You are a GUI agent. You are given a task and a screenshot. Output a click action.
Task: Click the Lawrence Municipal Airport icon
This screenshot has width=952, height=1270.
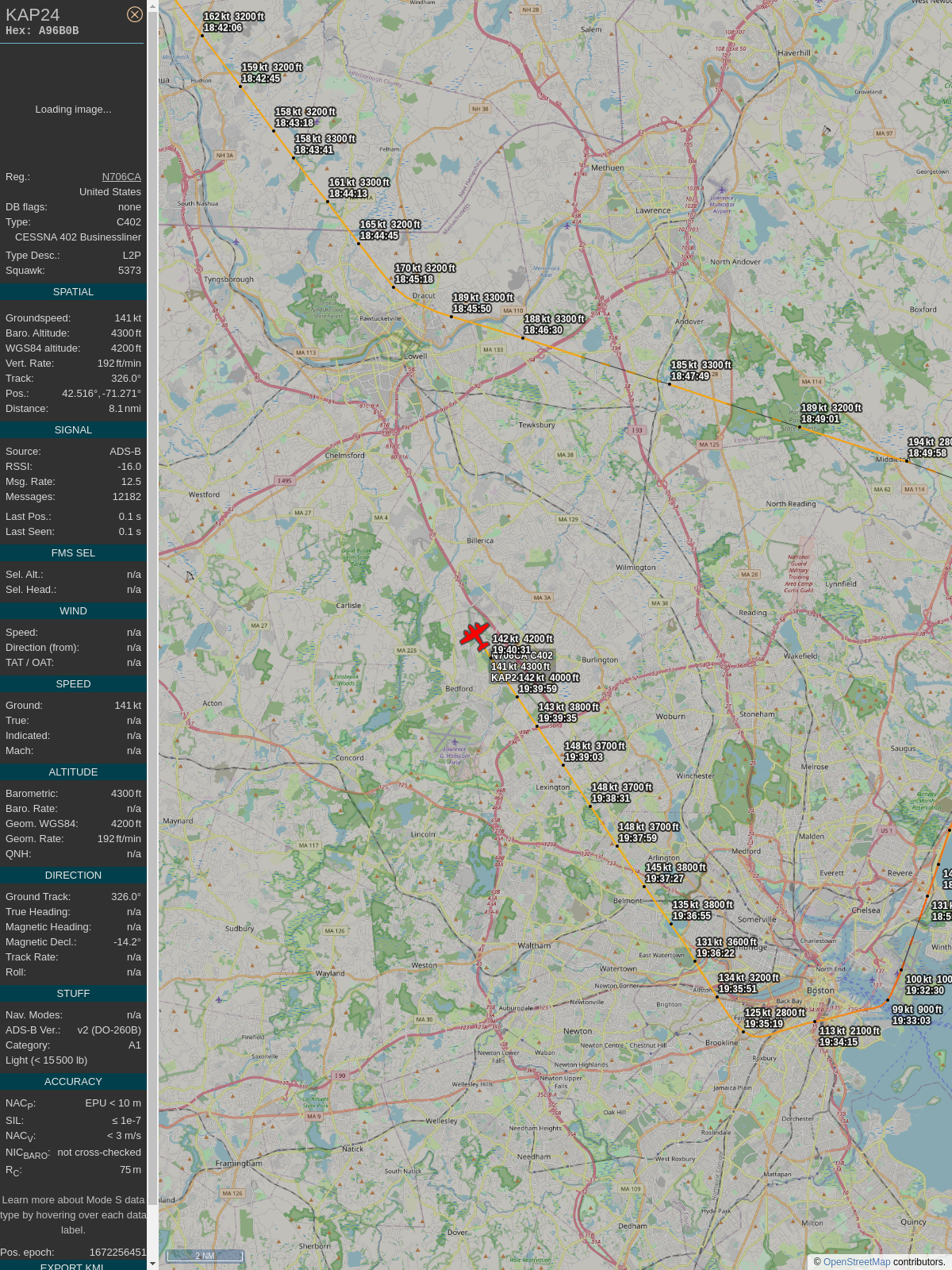721,191
